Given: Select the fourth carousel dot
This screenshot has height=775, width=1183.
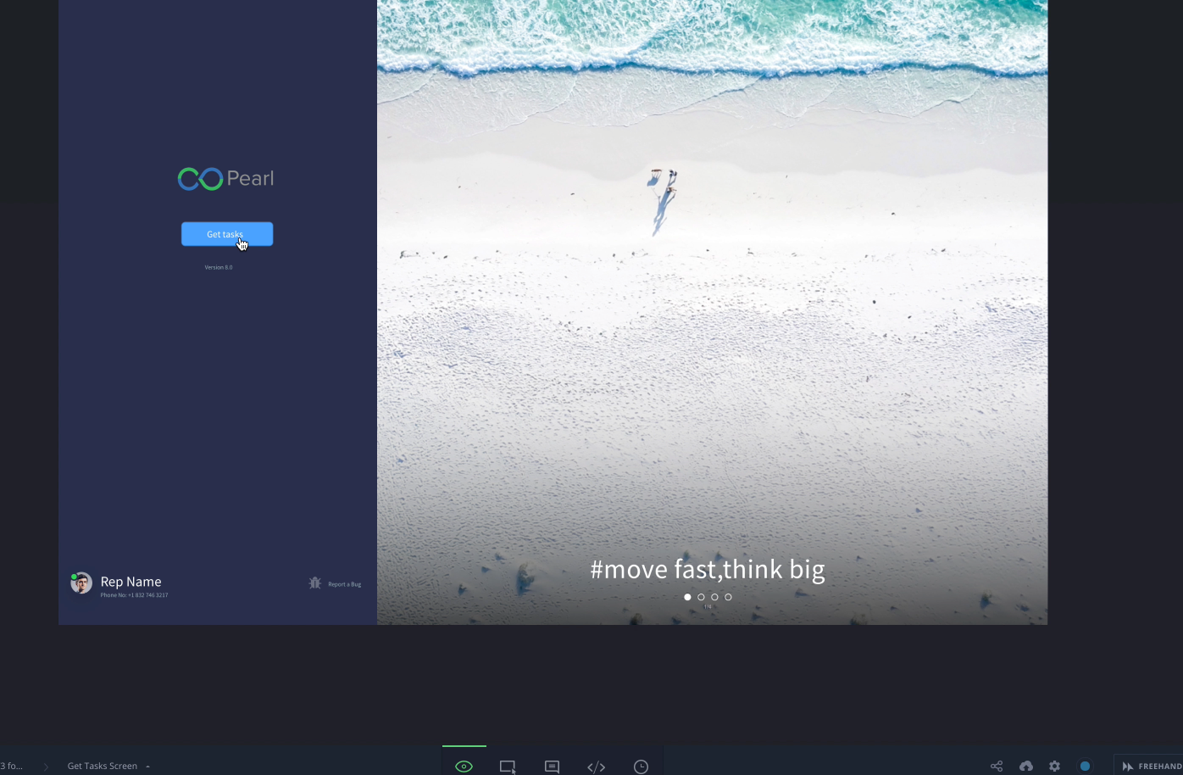Looking at the screenshot, I should [728, 597].
